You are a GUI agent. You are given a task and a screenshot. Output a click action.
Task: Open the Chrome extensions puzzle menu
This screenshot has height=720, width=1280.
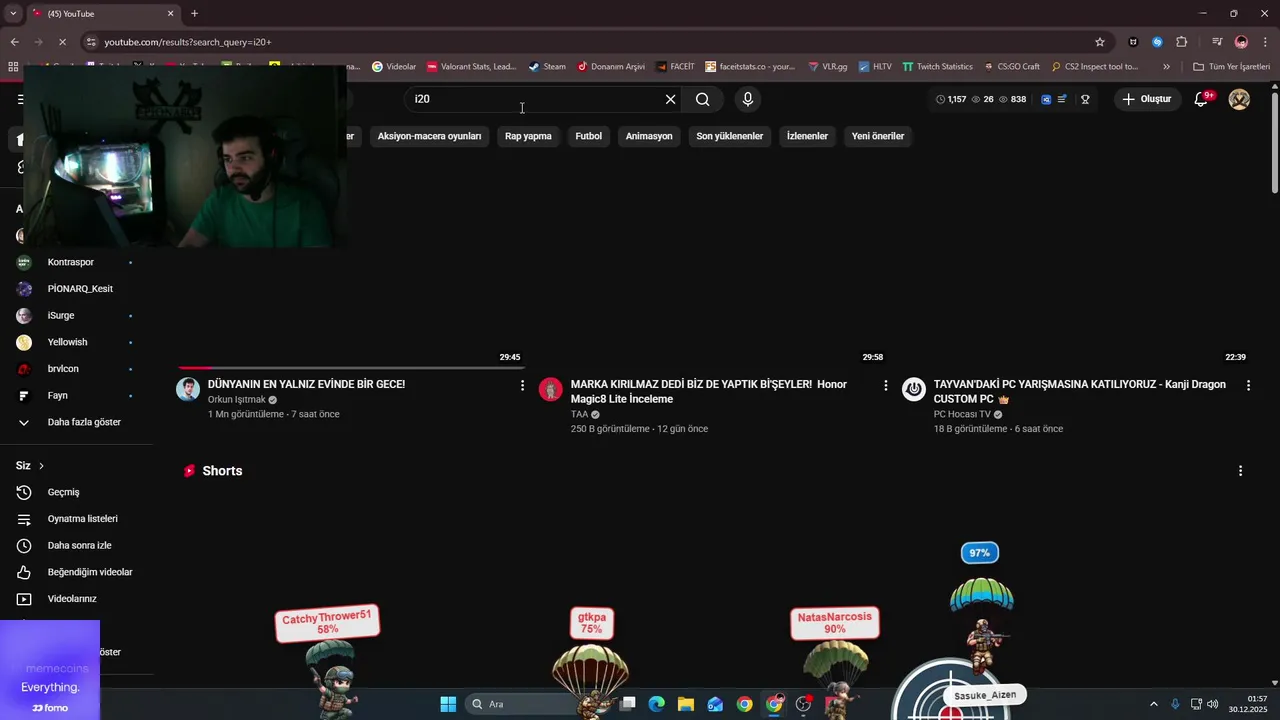1182,42
